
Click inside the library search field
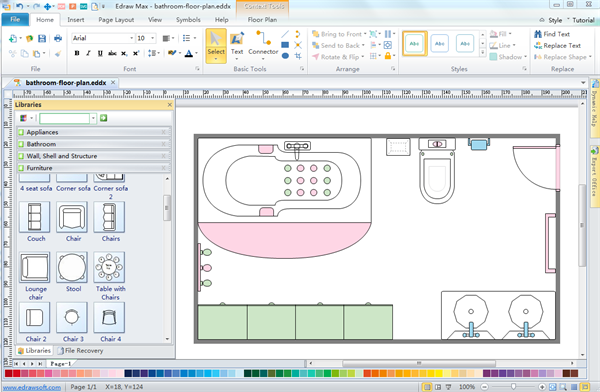coord(65,118)
